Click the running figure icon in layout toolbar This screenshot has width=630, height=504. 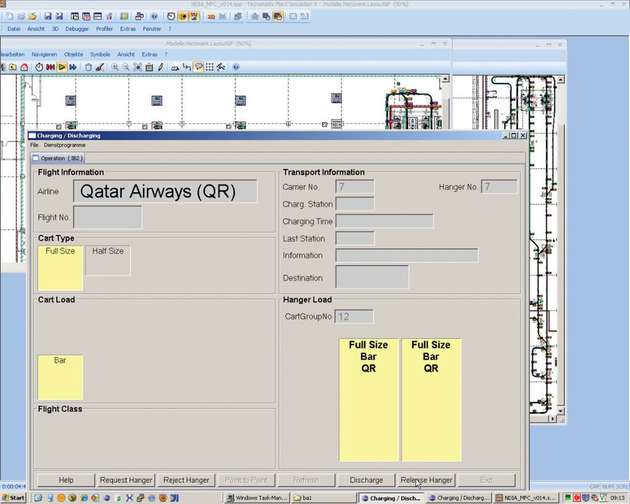tap(221, 68)
